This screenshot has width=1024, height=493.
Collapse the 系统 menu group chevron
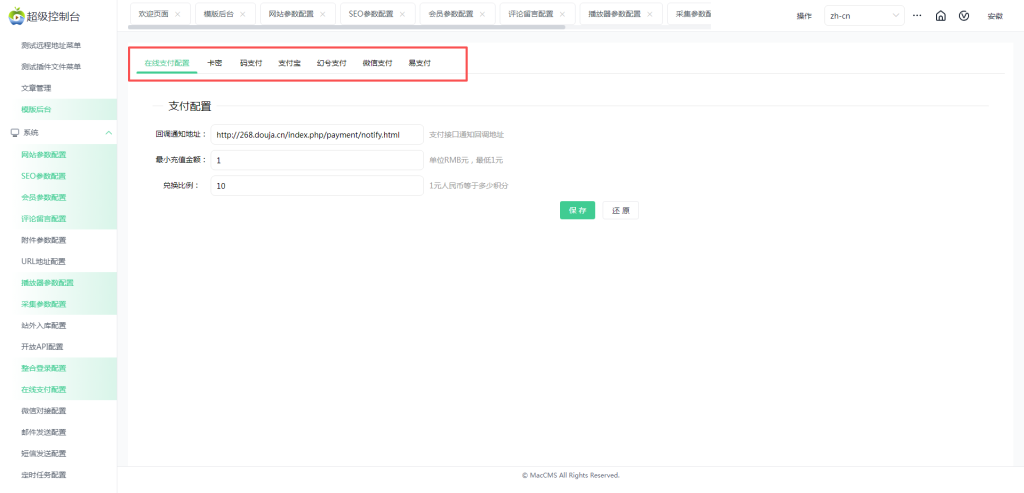[x=108, y=133]
